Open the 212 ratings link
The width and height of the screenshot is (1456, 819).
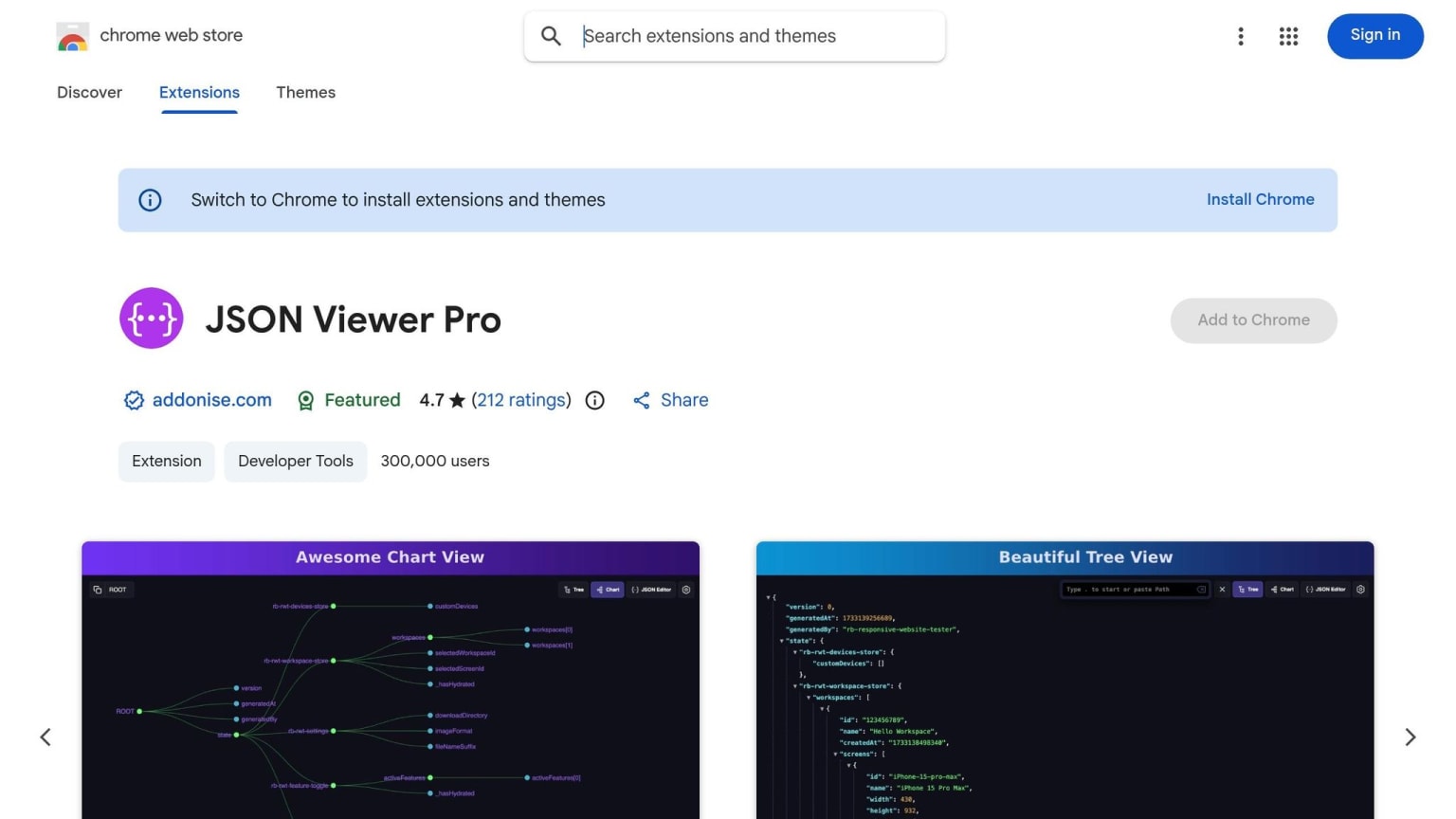pos(521,400)
